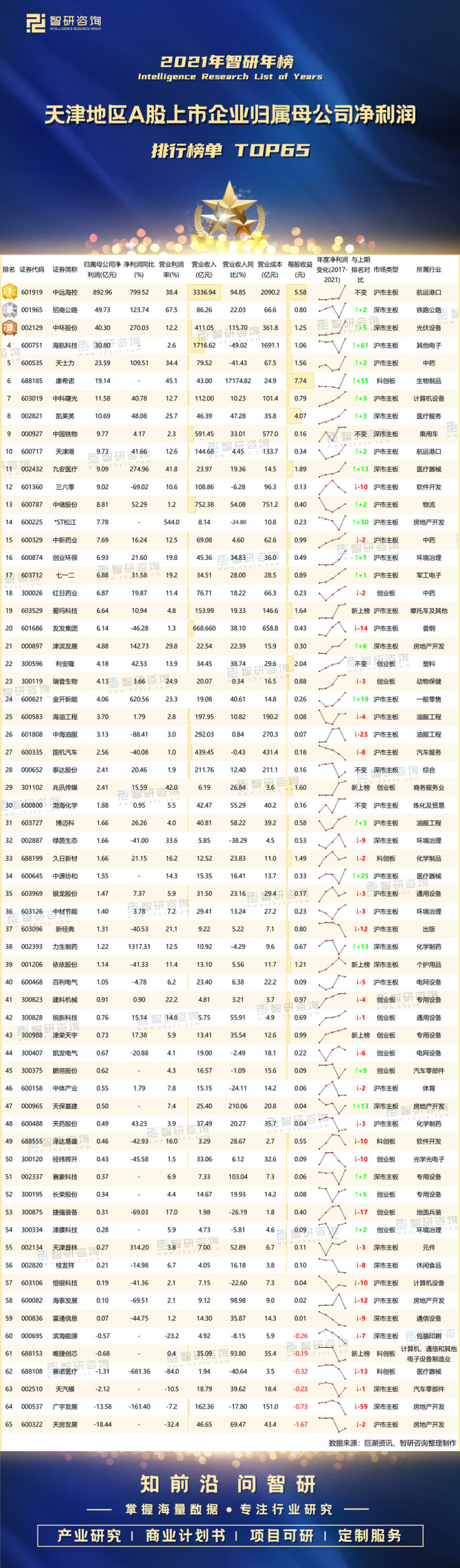Click the 所属行业 column header

[x=428, y=270]
